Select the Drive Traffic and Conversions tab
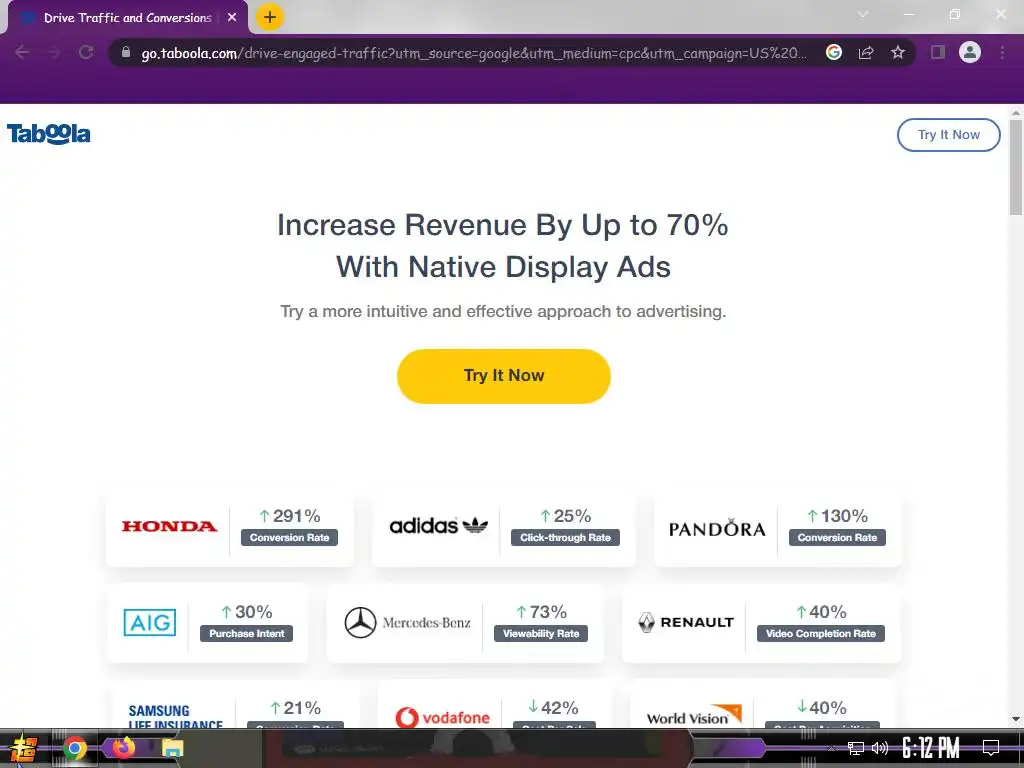Viewport: 1024px width, 768px height. tap(128, 18)
